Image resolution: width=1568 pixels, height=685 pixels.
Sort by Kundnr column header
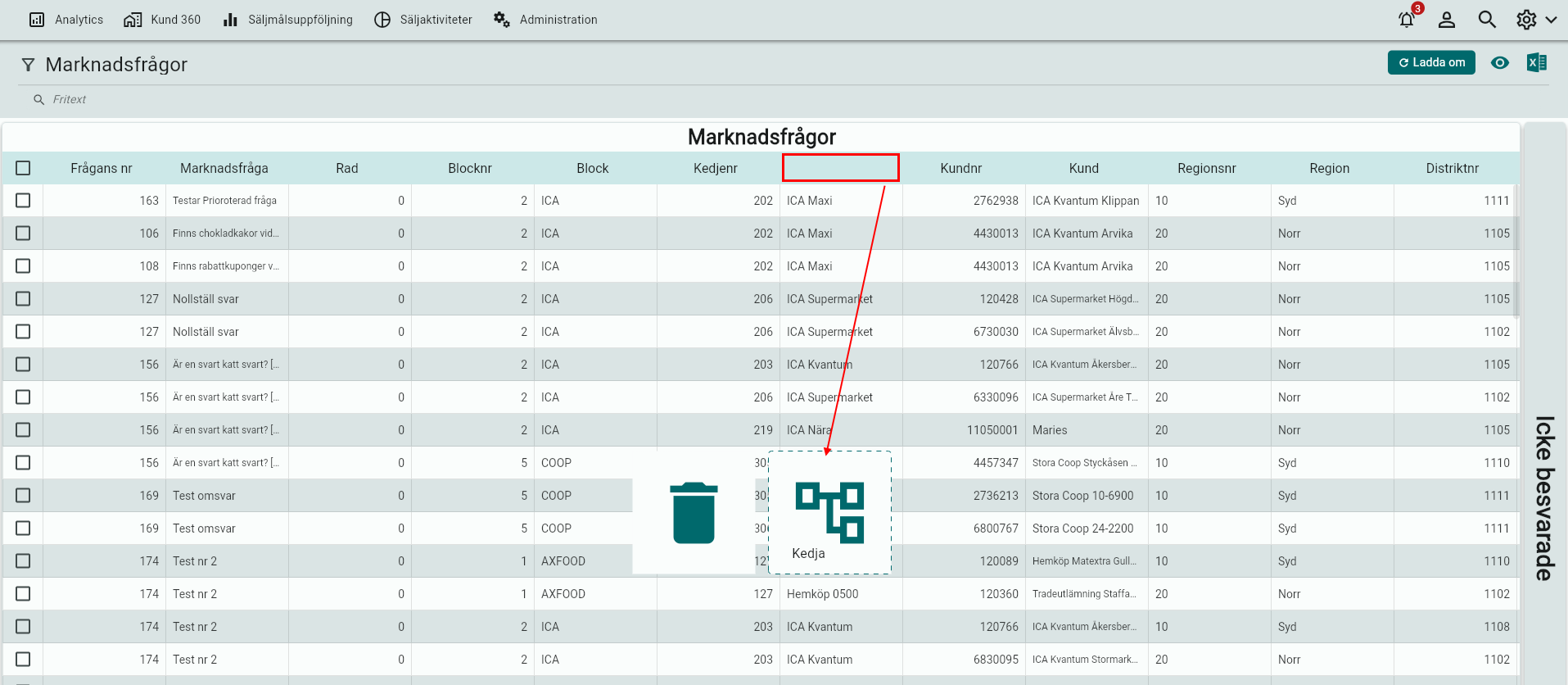coord(961,168)
